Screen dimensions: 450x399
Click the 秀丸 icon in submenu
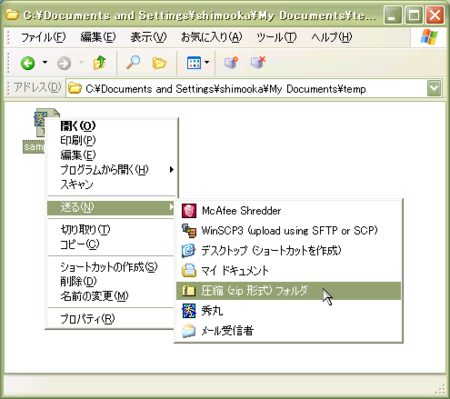point(189,311)
